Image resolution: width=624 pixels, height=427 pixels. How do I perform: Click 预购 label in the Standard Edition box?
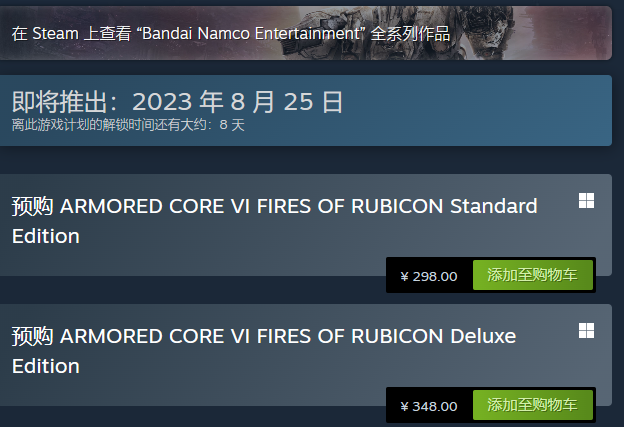click(32, 206)
